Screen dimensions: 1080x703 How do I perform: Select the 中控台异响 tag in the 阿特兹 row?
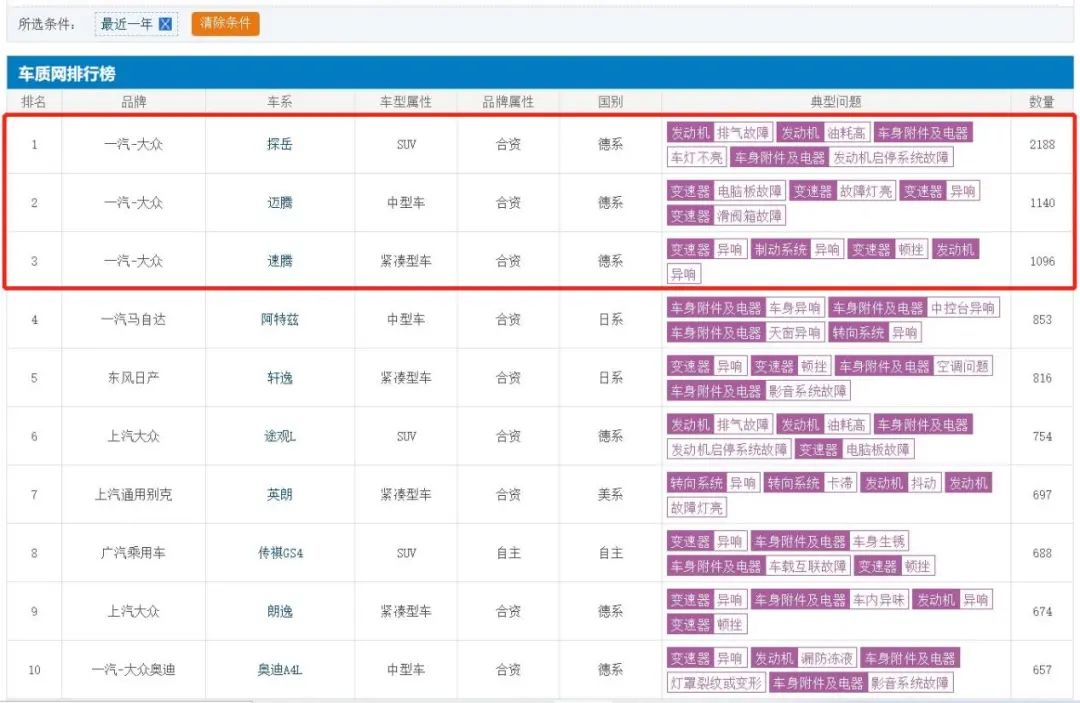[963, 308]
